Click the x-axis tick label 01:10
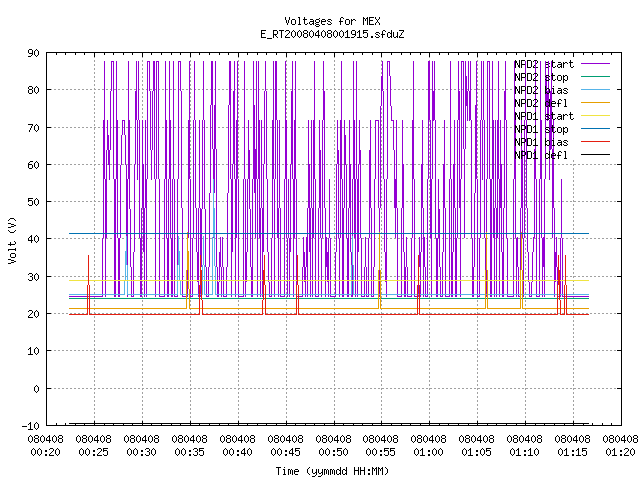Screen dimensions: 640x480 point(524,452)
